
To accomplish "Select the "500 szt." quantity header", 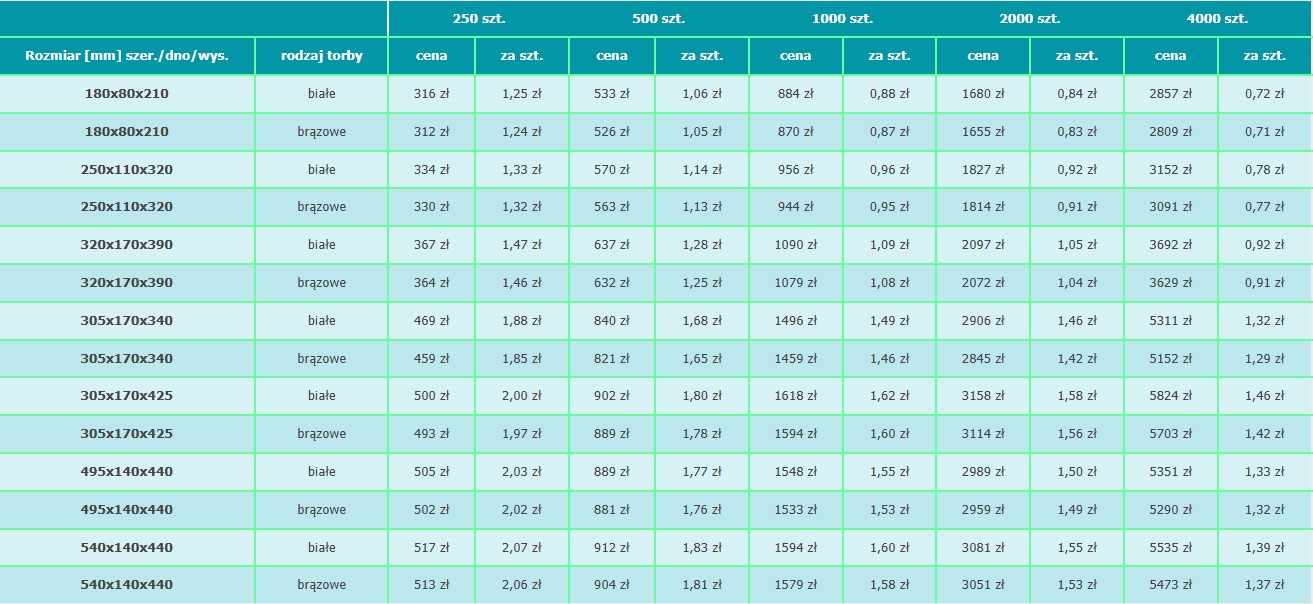I will click(659, 19).
